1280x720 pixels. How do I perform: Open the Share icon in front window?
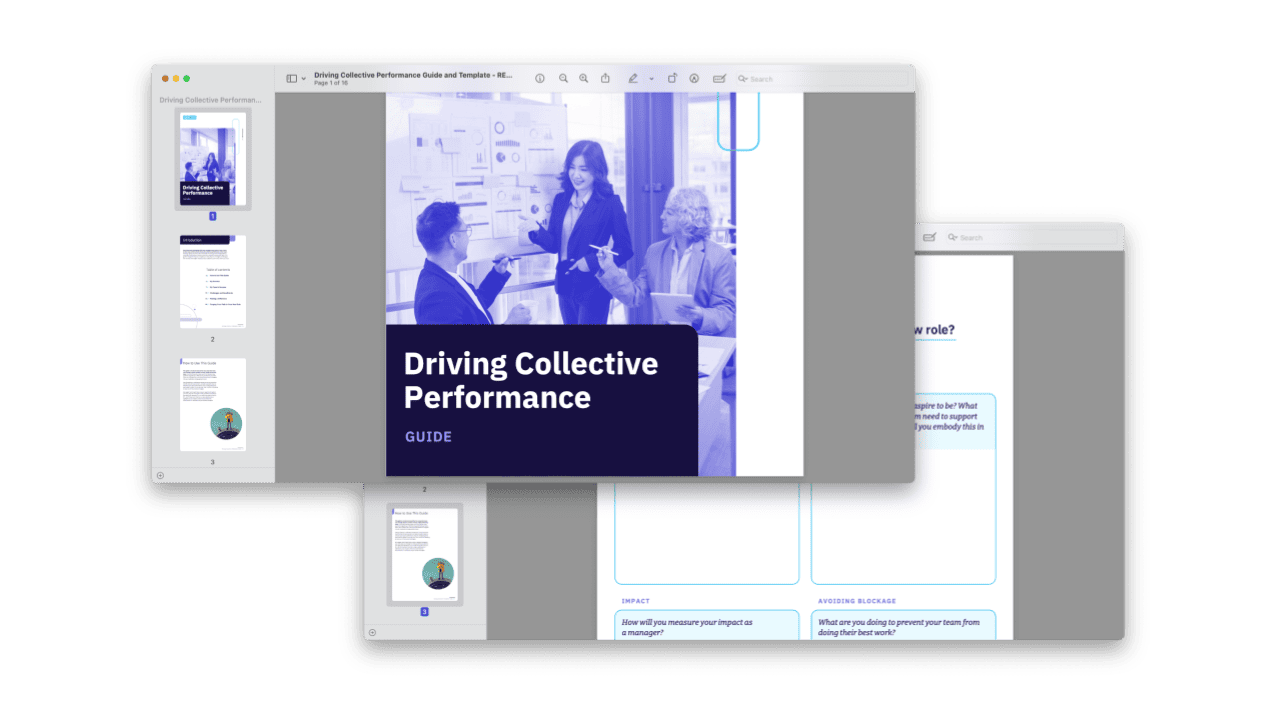click(605, 78)
